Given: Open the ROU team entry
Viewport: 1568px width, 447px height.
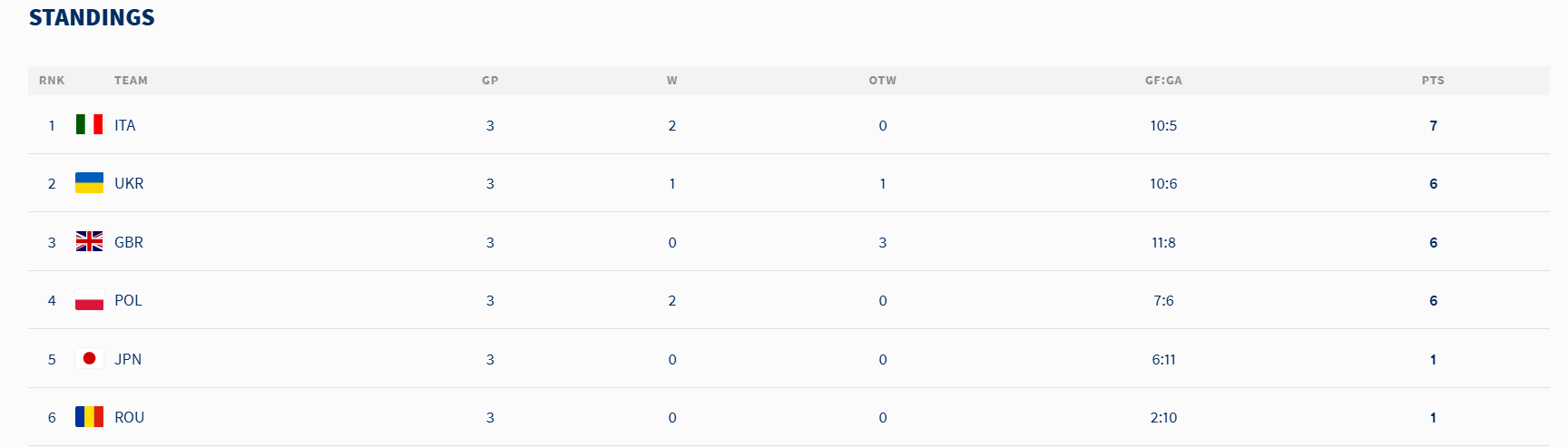Looking at the screenshot, I should tap(129, 417).
